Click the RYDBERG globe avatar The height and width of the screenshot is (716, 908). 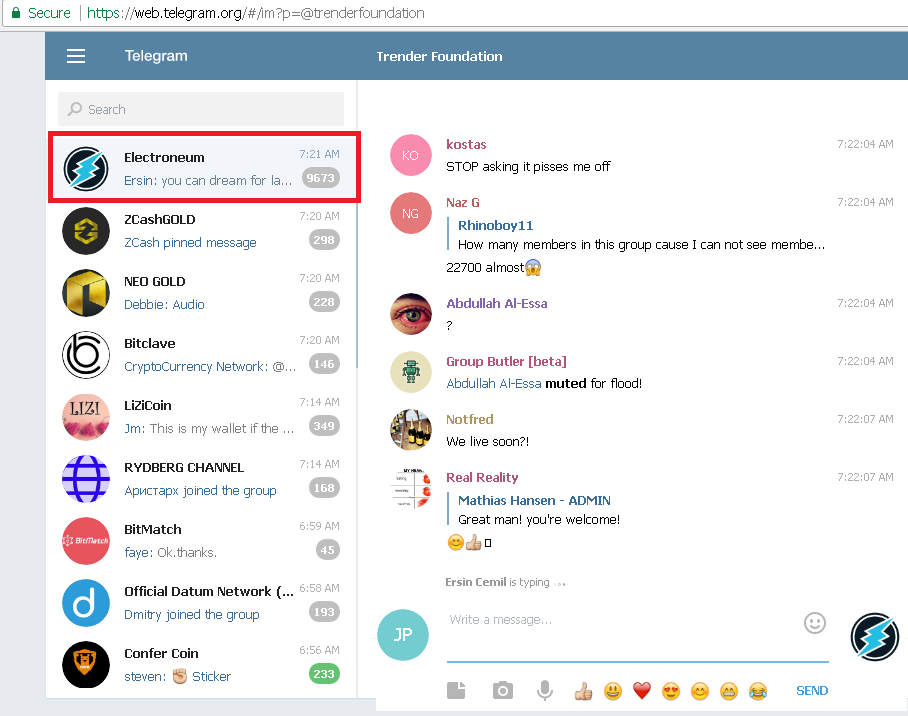[x=86, y=478]
